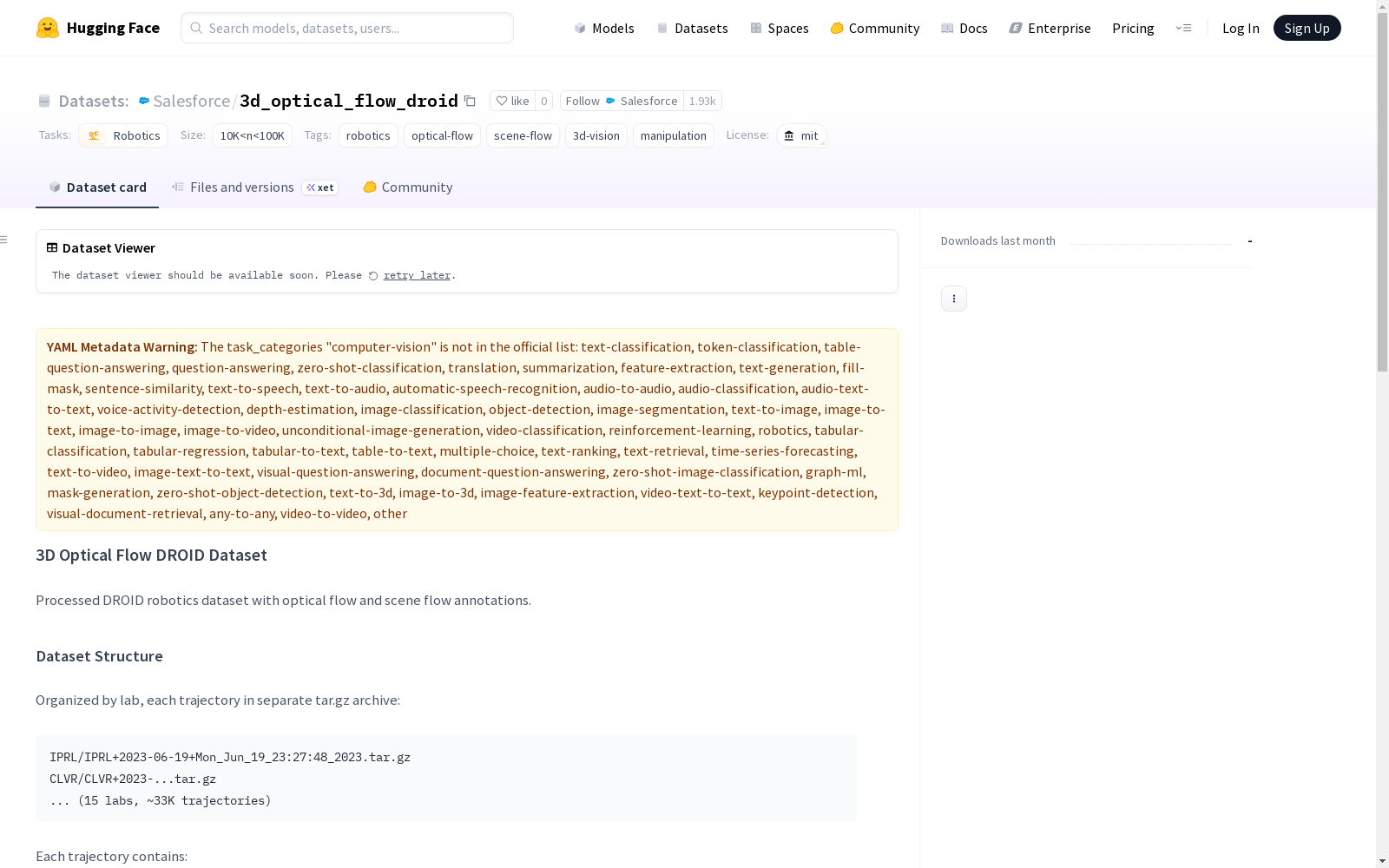Click the heart like button
This screenshot has width=1389, height=868.
coord(512,101)
